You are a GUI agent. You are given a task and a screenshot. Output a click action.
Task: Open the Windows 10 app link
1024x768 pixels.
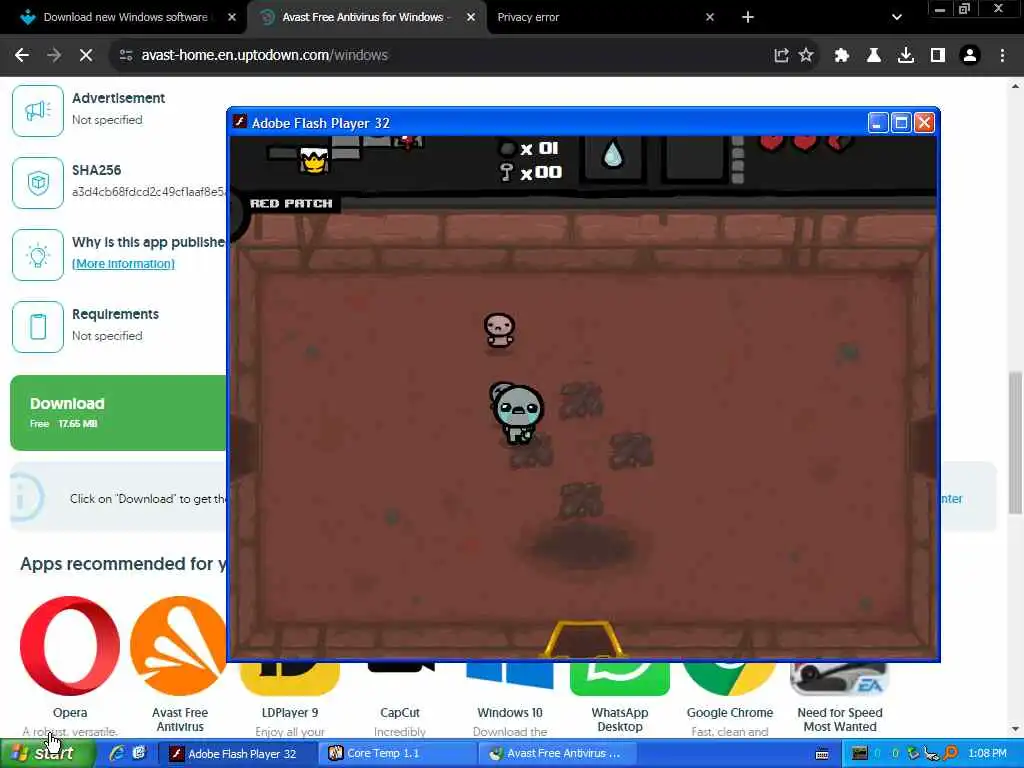click(x=509, y=712)
